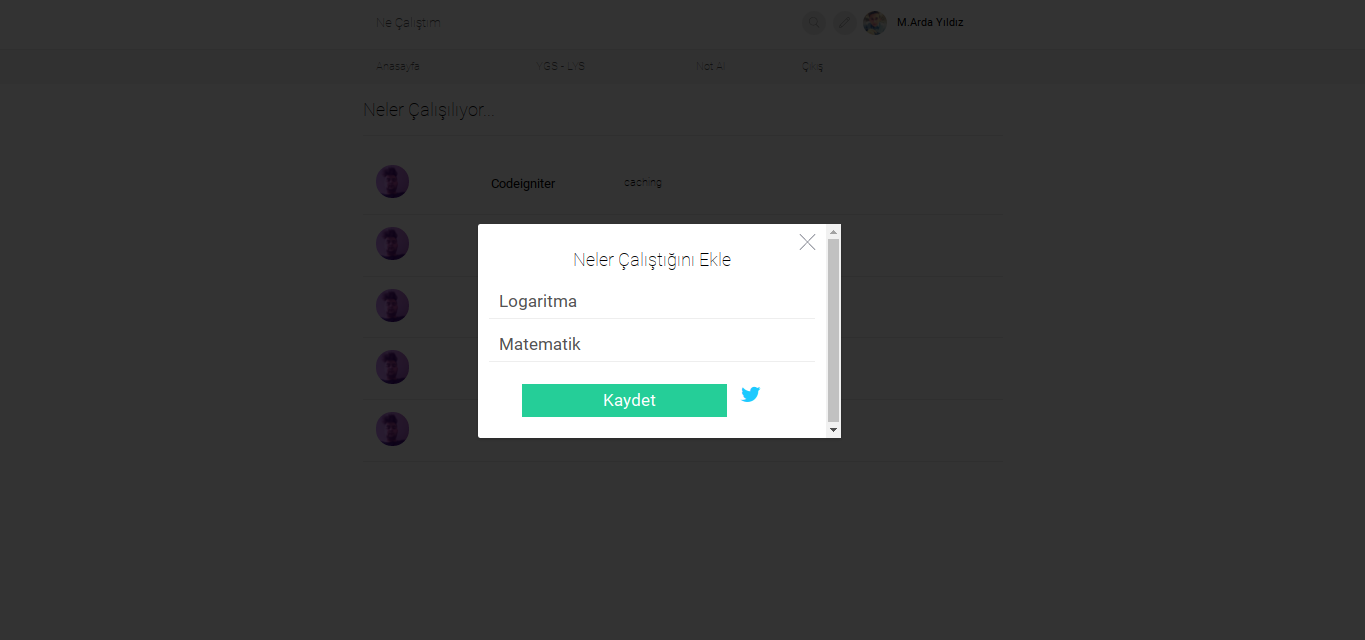Go to Anasayfa menu item
This screenshot has width=1365, height=640.
point(398,66)
